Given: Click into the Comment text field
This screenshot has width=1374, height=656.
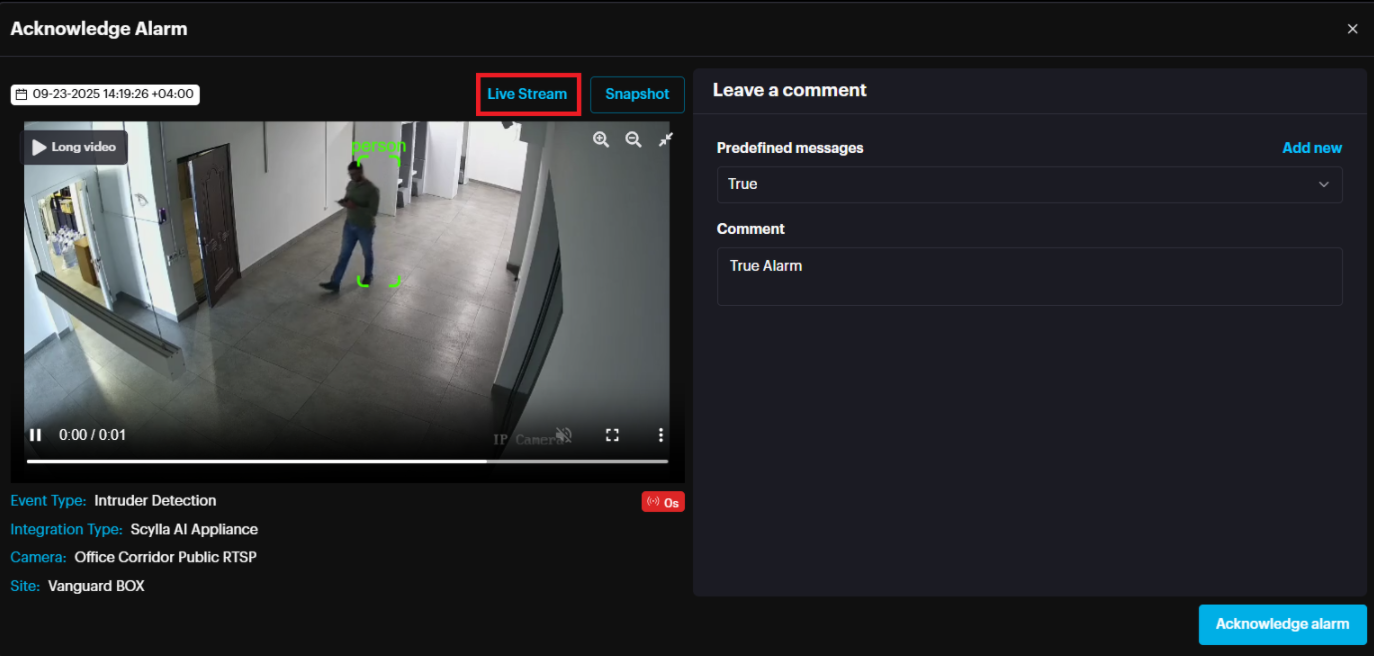Looking at the screenshot, I should (1029, 276).
